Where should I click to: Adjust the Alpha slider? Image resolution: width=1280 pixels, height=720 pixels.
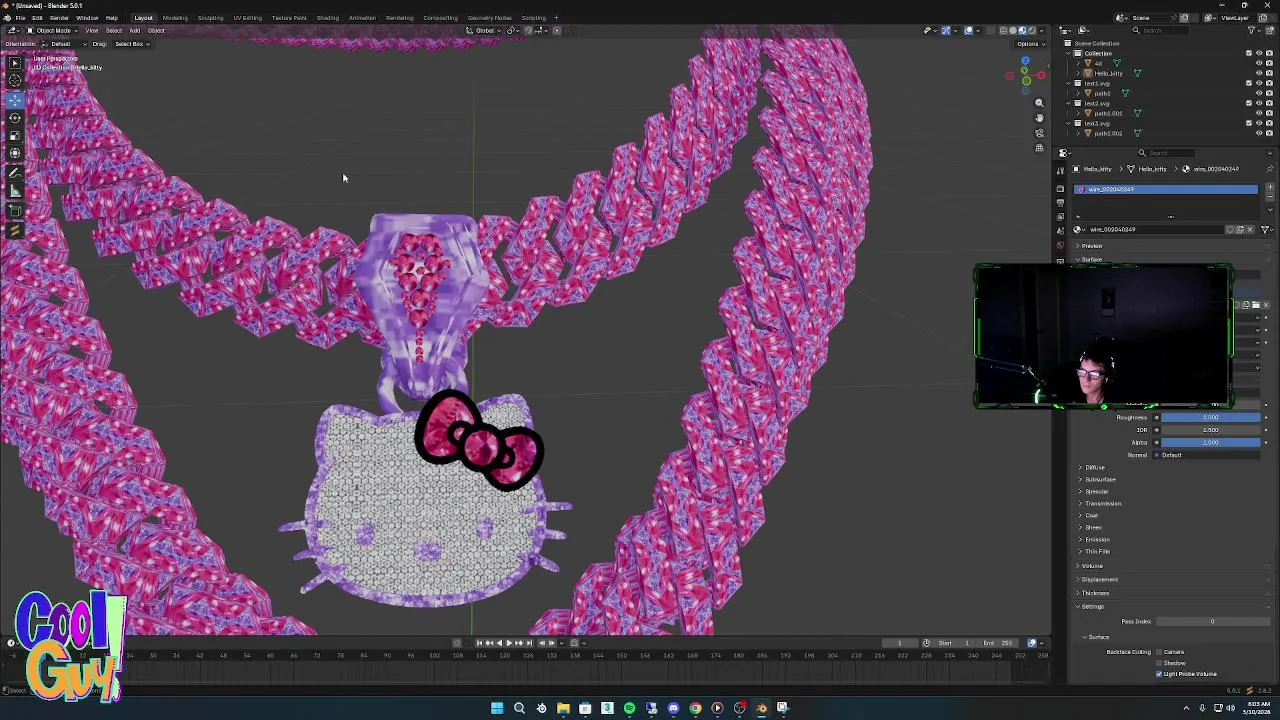coord(1210,442)
